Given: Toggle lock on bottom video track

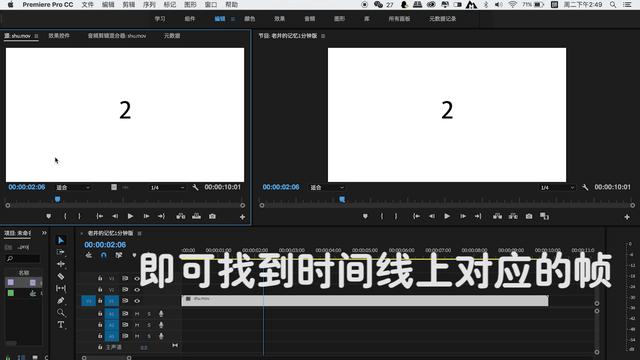Looking at the screenshot, I should [100, 301].
